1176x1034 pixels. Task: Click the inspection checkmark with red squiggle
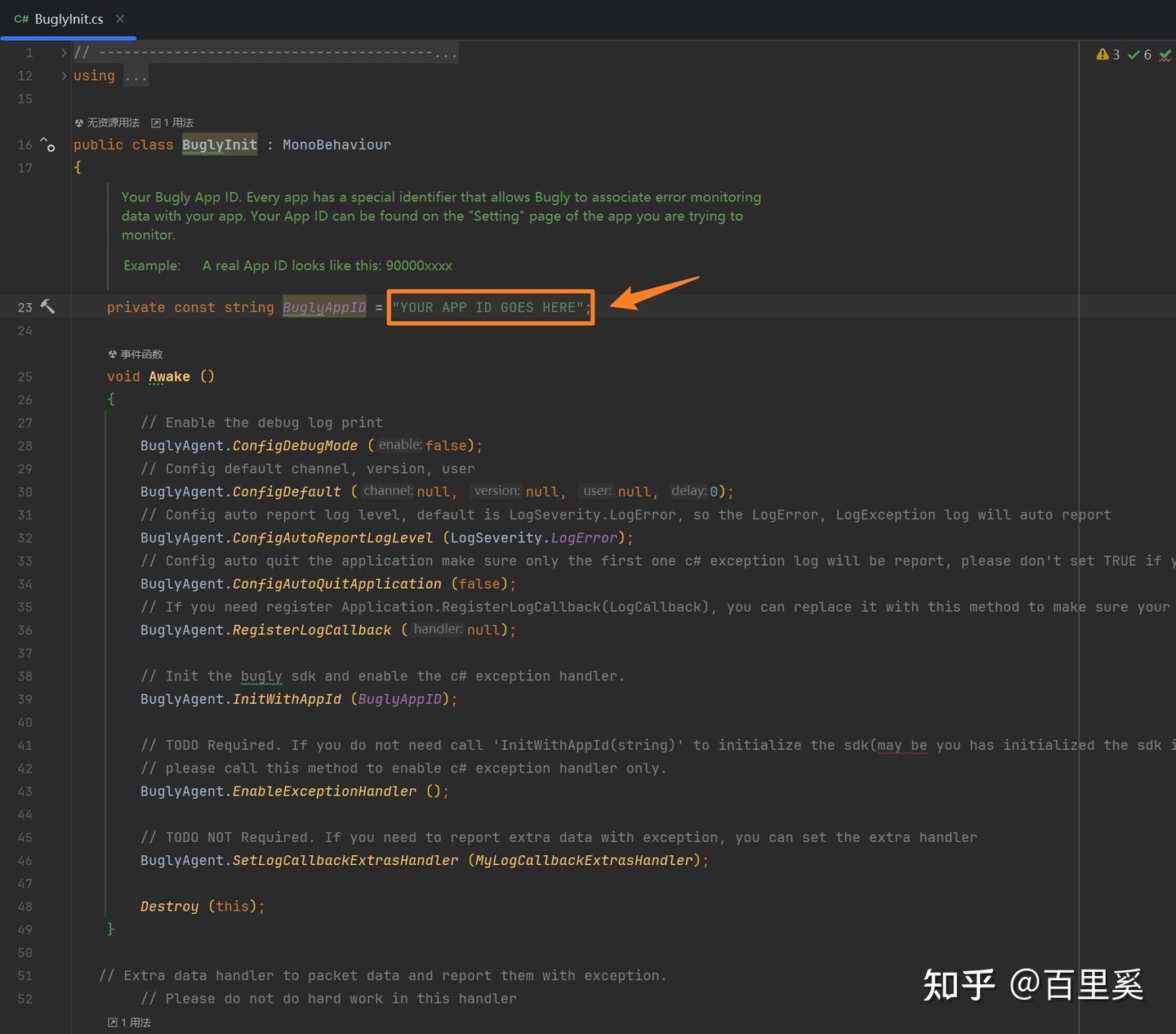tap(1165, 55)
